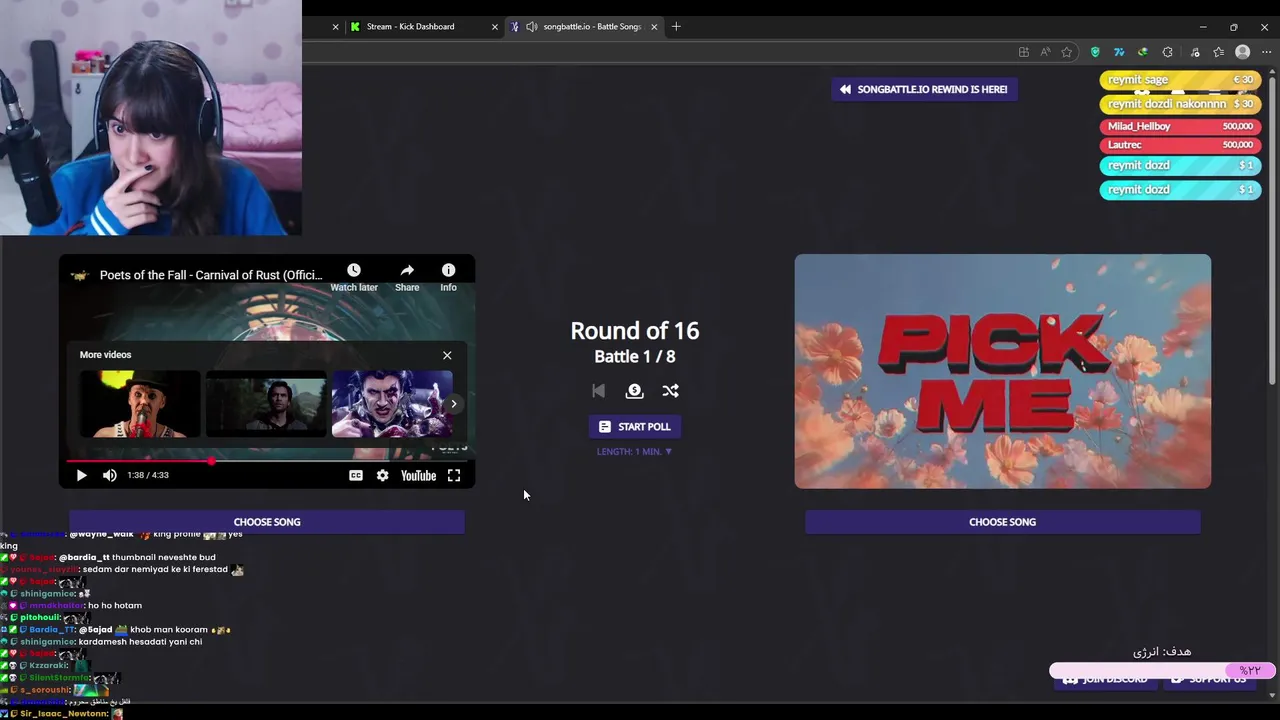The image size is (1280, 720).
Task: Mute the songbattle.io tab via speaker icon
Action: pyautogui.click(x=531, y=27)
